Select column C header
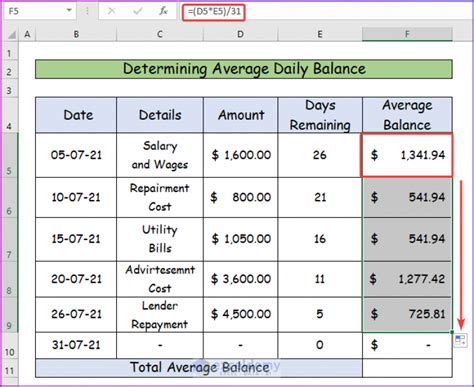This screenshot has height=387, width=474. coord(160,34)
